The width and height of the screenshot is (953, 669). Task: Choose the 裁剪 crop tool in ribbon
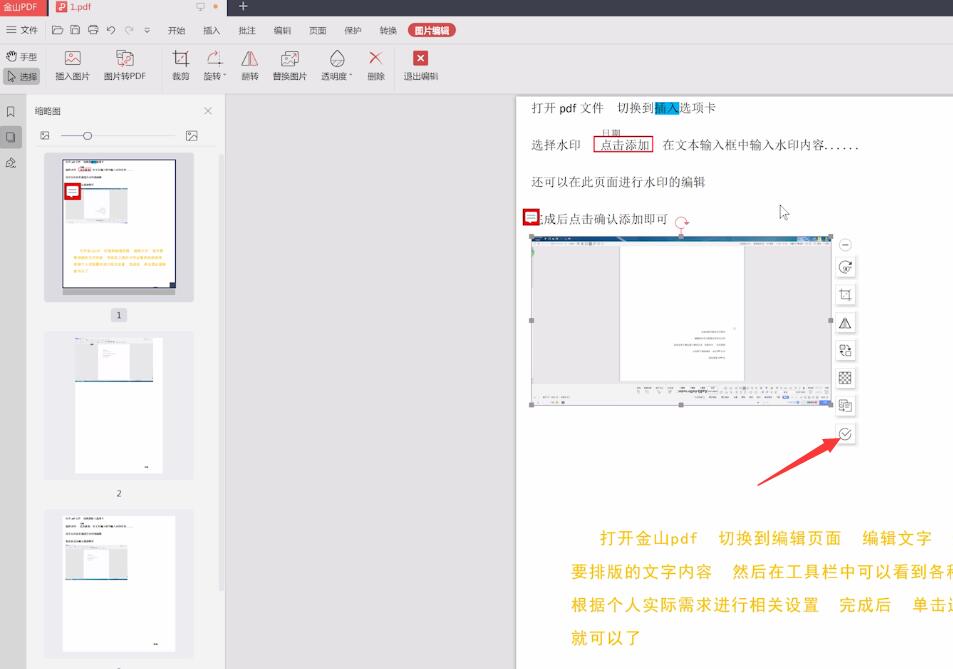[x=181, y=66]
